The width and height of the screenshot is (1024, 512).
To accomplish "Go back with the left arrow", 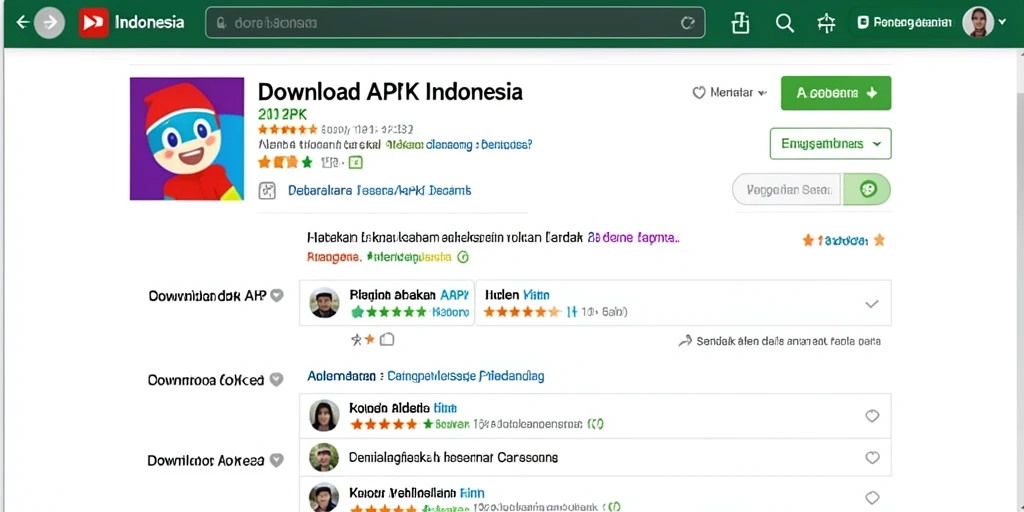I will coord(23,22).
